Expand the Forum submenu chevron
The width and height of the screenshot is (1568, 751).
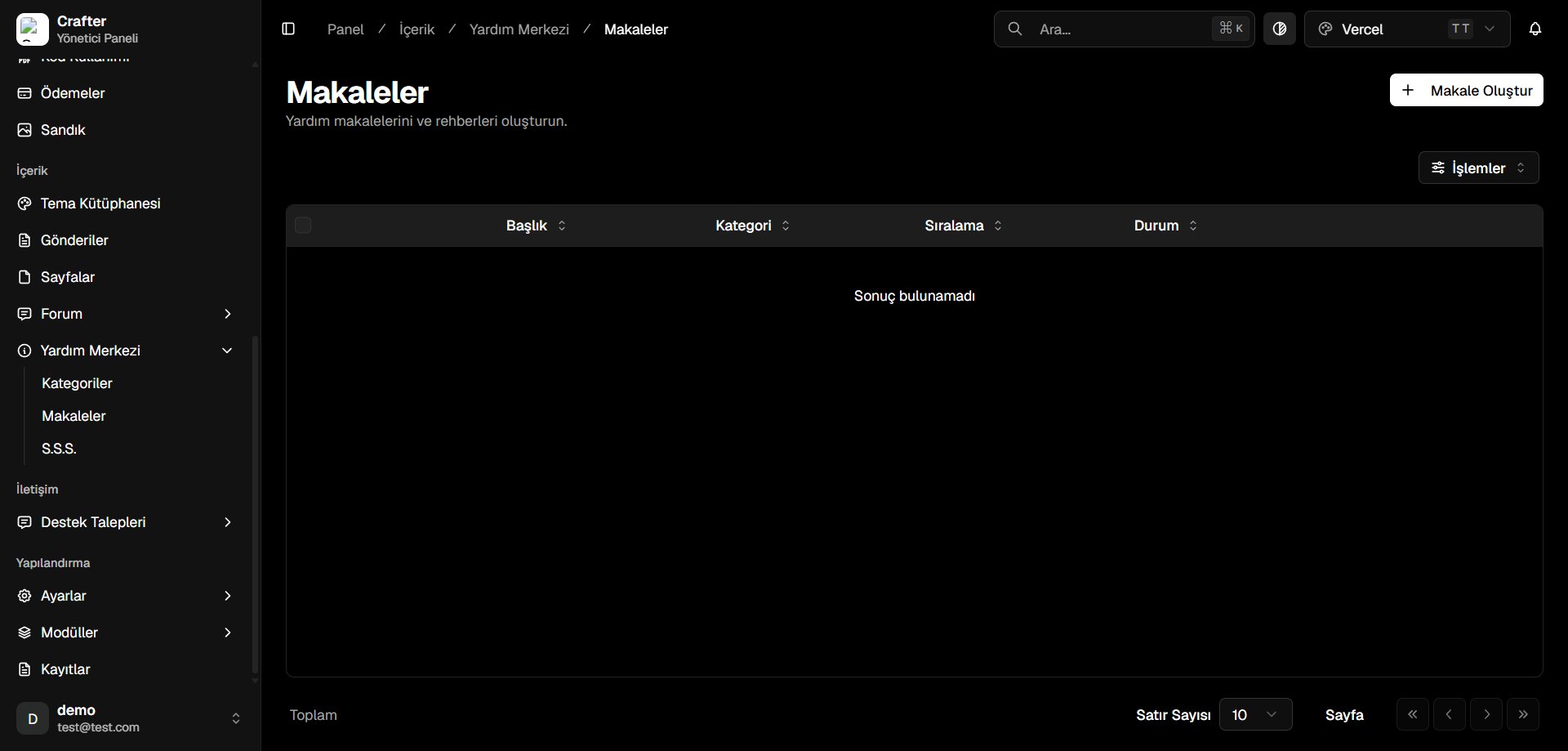tap(228, 314)
